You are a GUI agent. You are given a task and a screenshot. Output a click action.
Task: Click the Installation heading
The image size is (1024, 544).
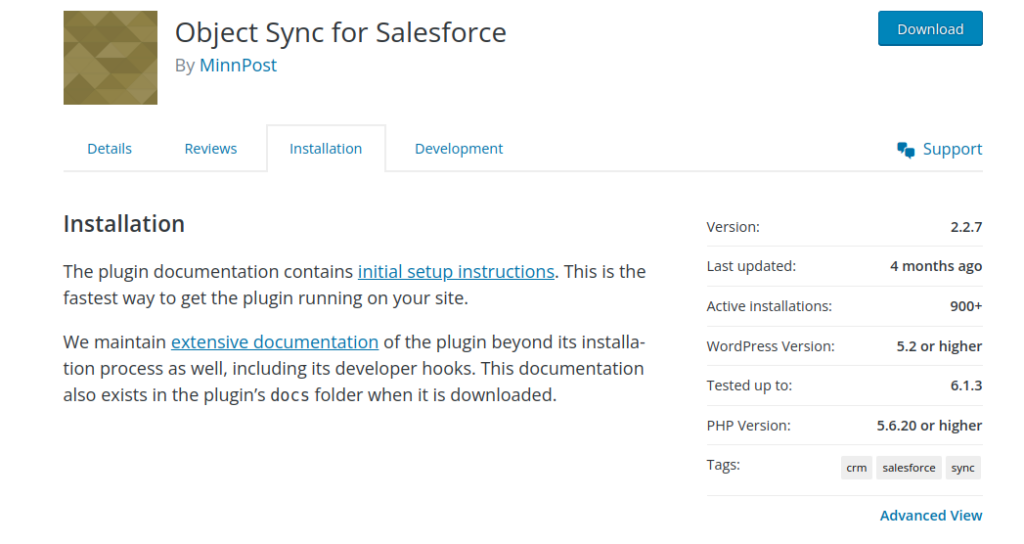[124, 224]
